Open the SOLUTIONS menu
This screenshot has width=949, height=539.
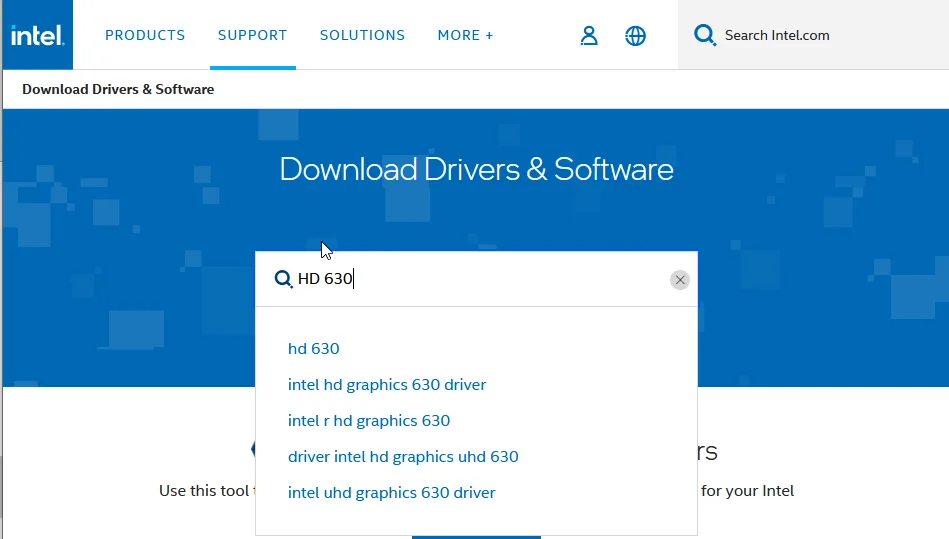pyautogui.click(x=363, y=35)
